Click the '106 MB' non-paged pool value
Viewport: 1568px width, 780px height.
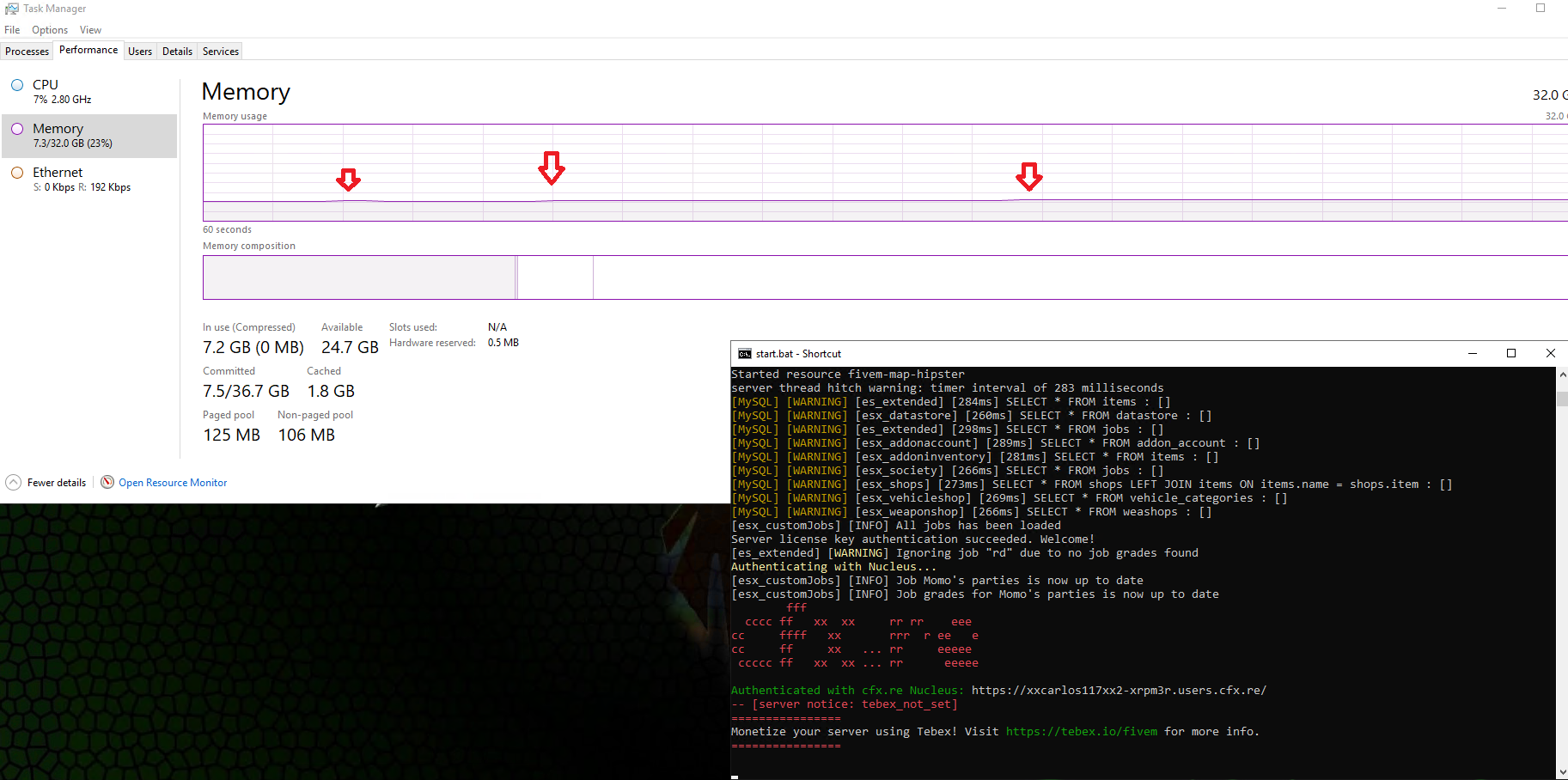click(x=307, y=435)
